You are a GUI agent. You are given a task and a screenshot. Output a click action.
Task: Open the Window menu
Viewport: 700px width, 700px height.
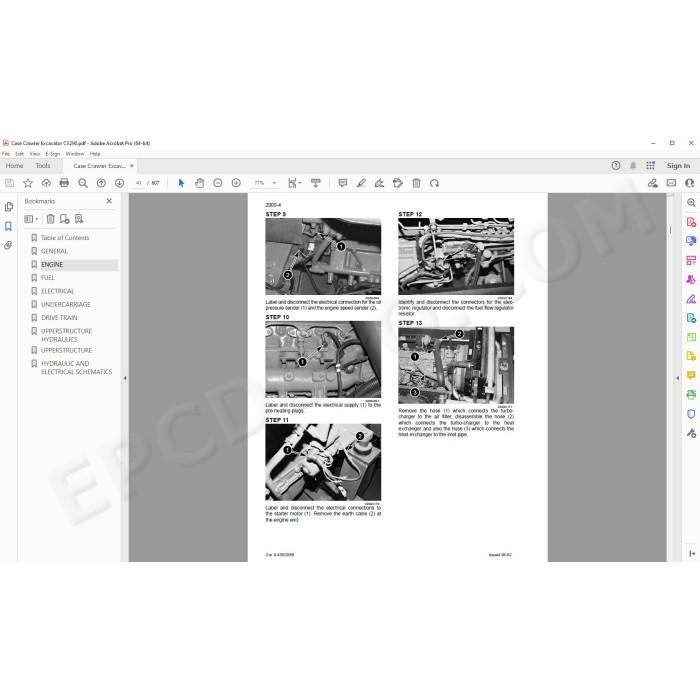[75, 154]
